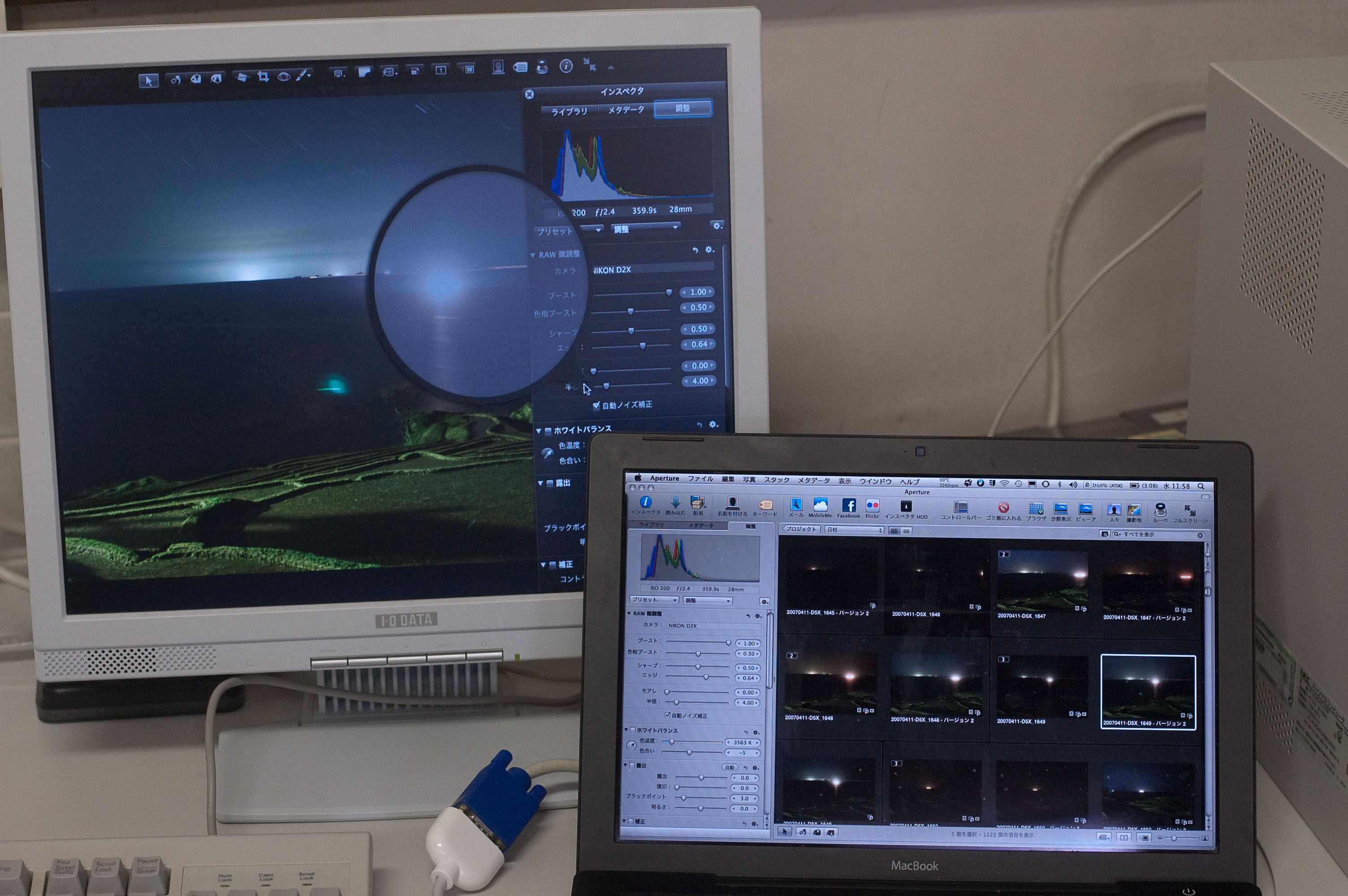Switch to ブラウザ view icon

(x=1036, y=508)
